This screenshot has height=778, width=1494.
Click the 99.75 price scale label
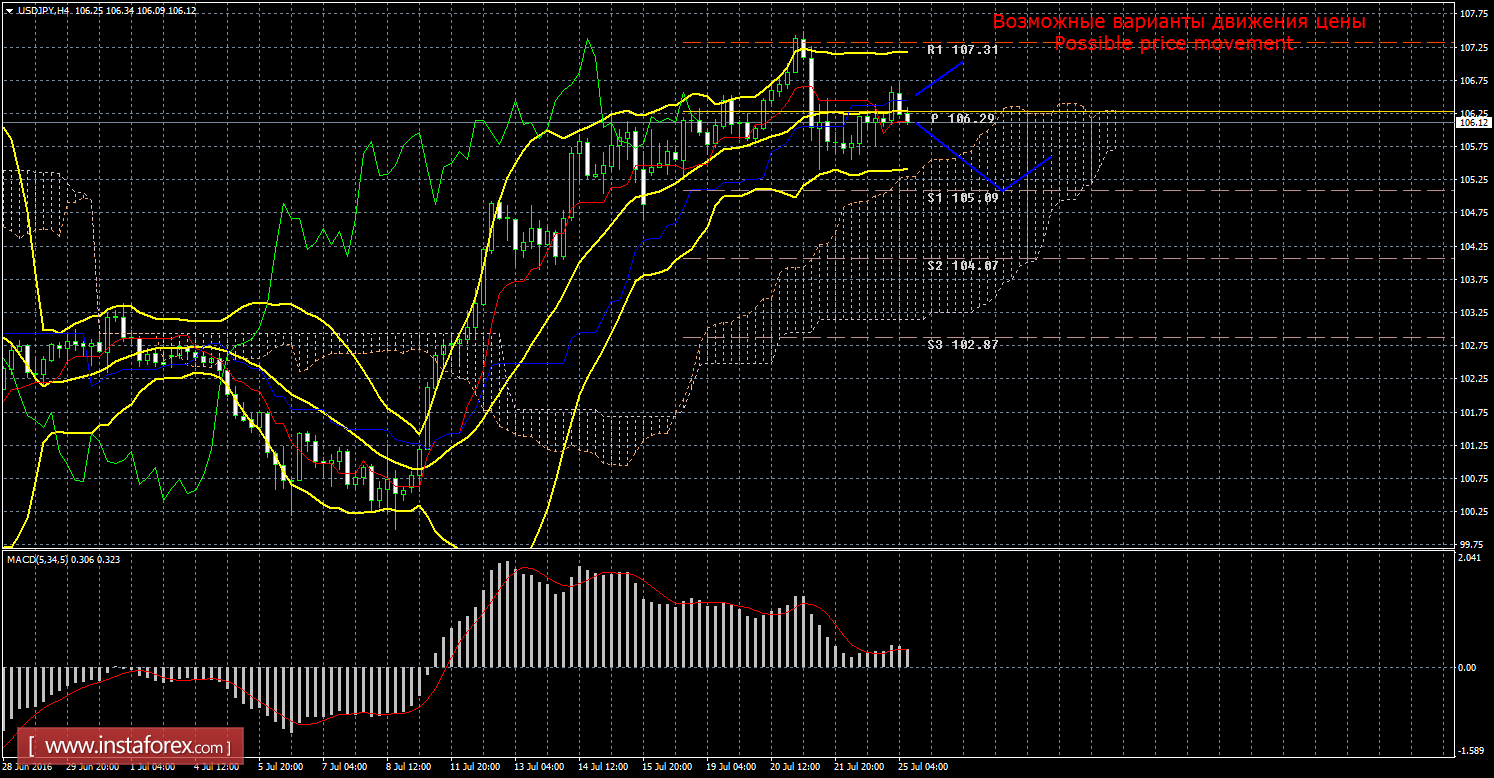point(1472,545)
